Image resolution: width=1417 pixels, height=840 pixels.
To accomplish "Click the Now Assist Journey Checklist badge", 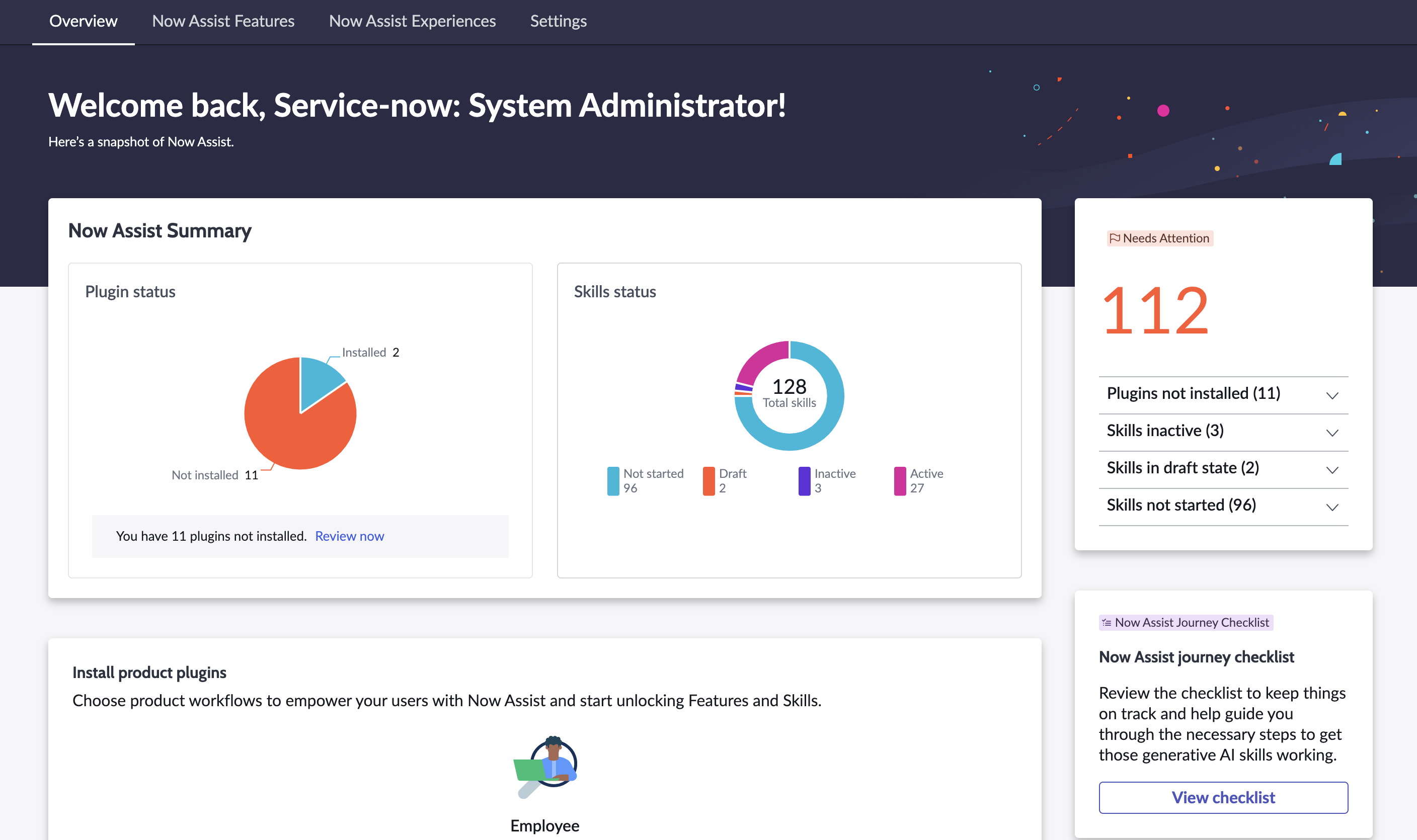I will (1186, 622).
